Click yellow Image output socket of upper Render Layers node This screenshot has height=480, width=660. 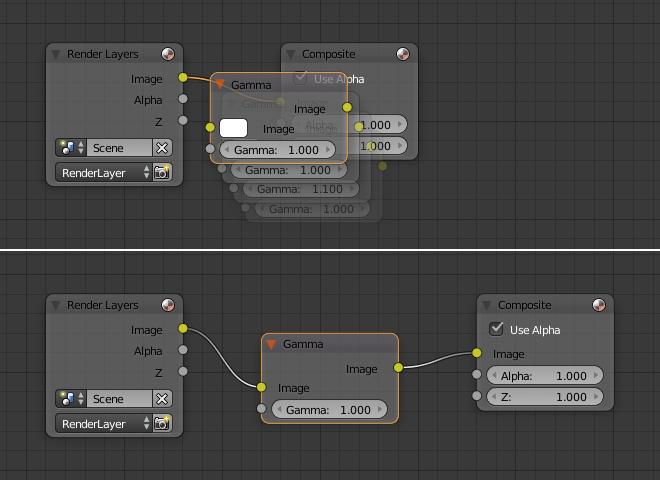coord(183,77)
